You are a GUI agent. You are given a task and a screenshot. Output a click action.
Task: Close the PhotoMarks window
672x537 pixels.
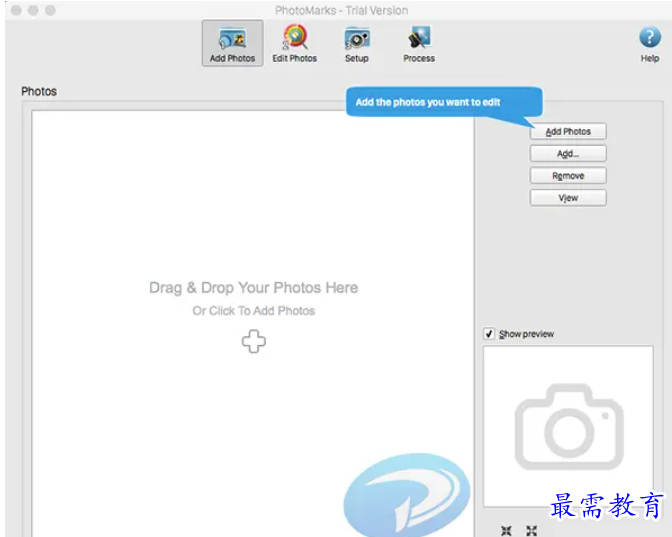(x=16, y=10)
